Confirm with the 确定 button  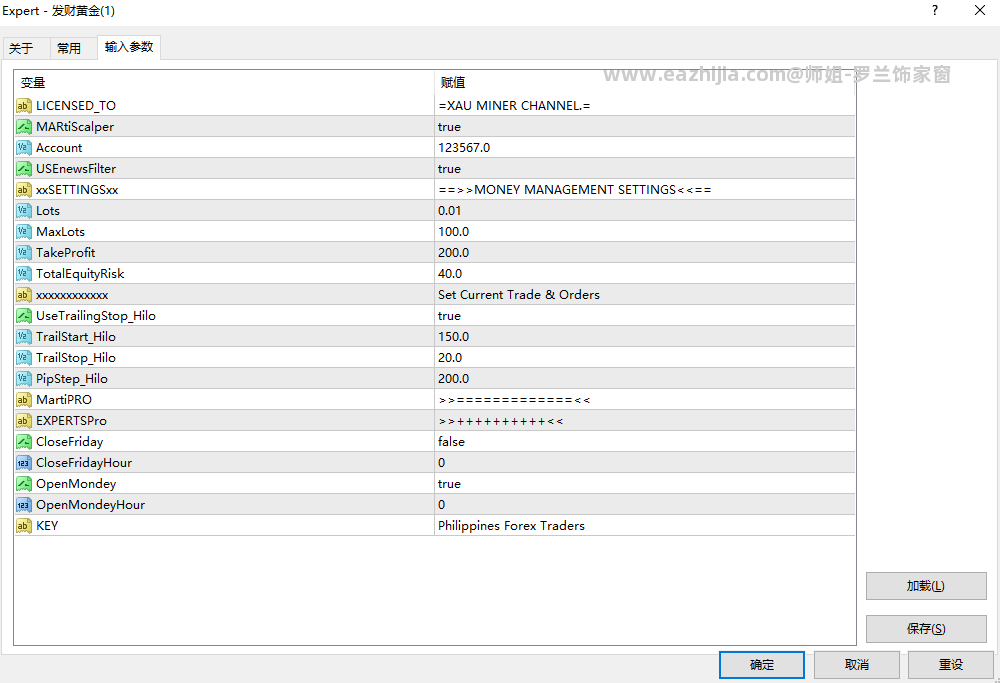[x=761, y=665]
